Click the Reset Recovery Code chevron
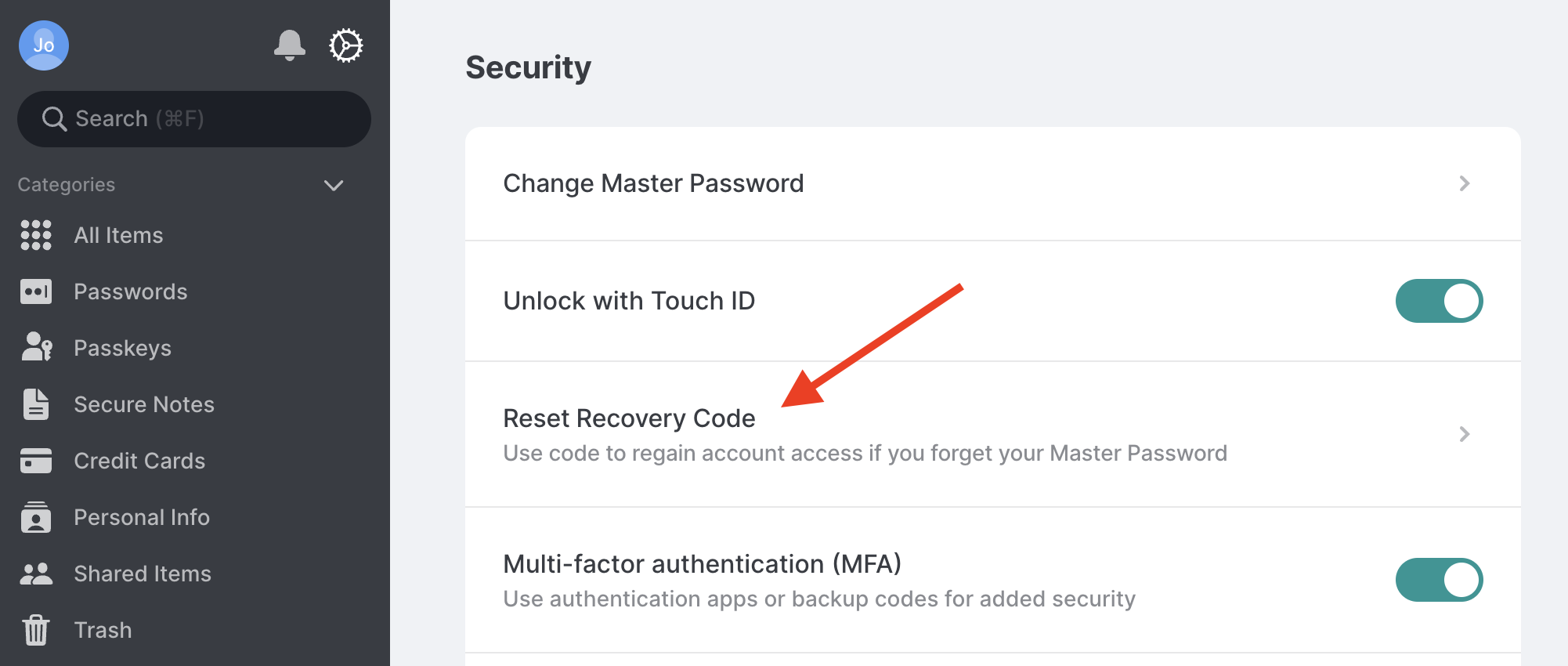Screen dimensions: 1568x666 tap(1465, 434)
